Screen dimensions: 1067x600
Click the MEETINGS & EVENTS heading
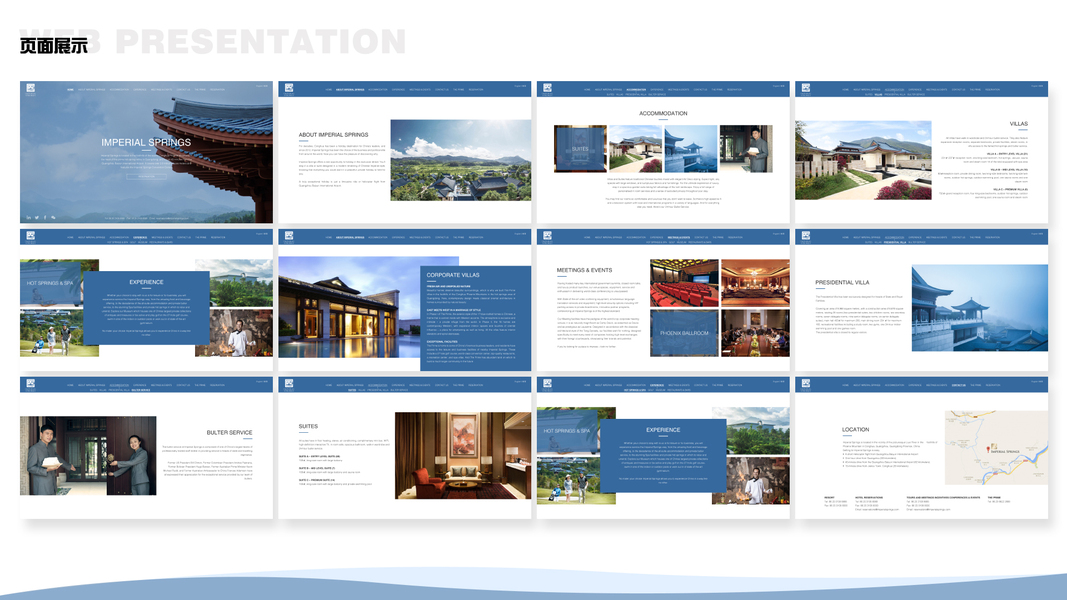click(585, 270)
